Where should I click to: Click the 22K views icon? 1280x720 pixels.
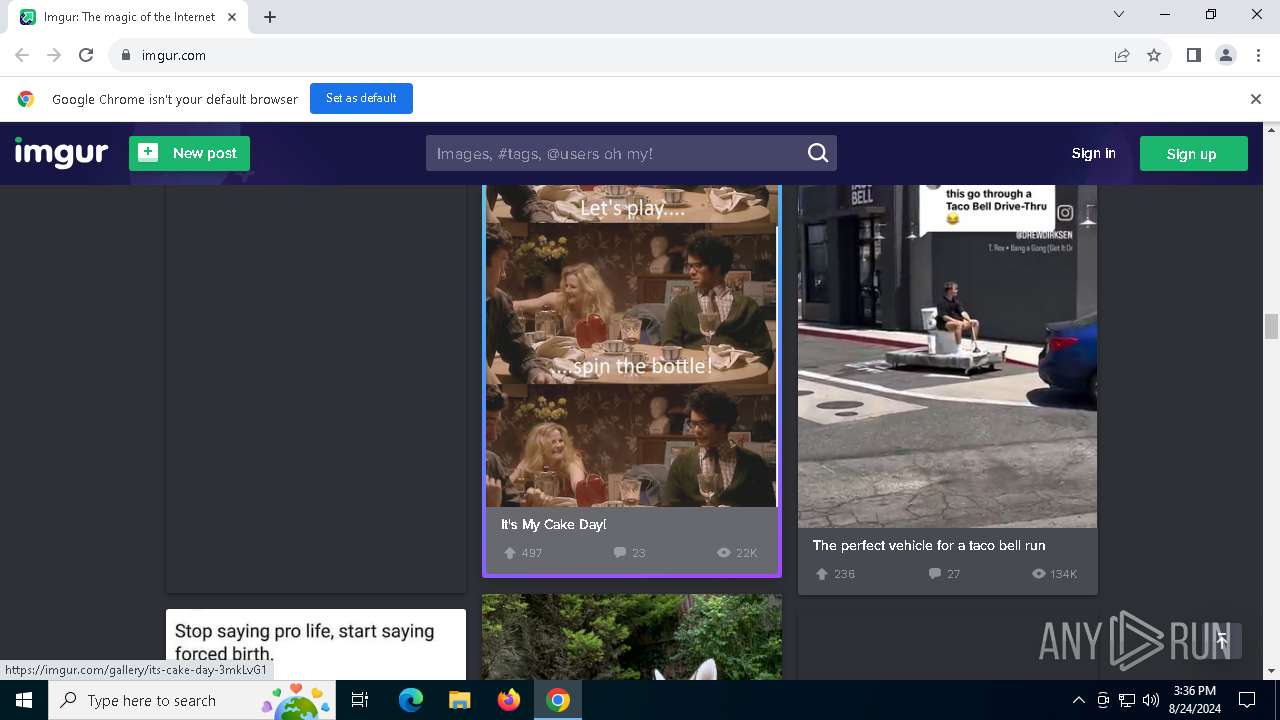[724, 553]
